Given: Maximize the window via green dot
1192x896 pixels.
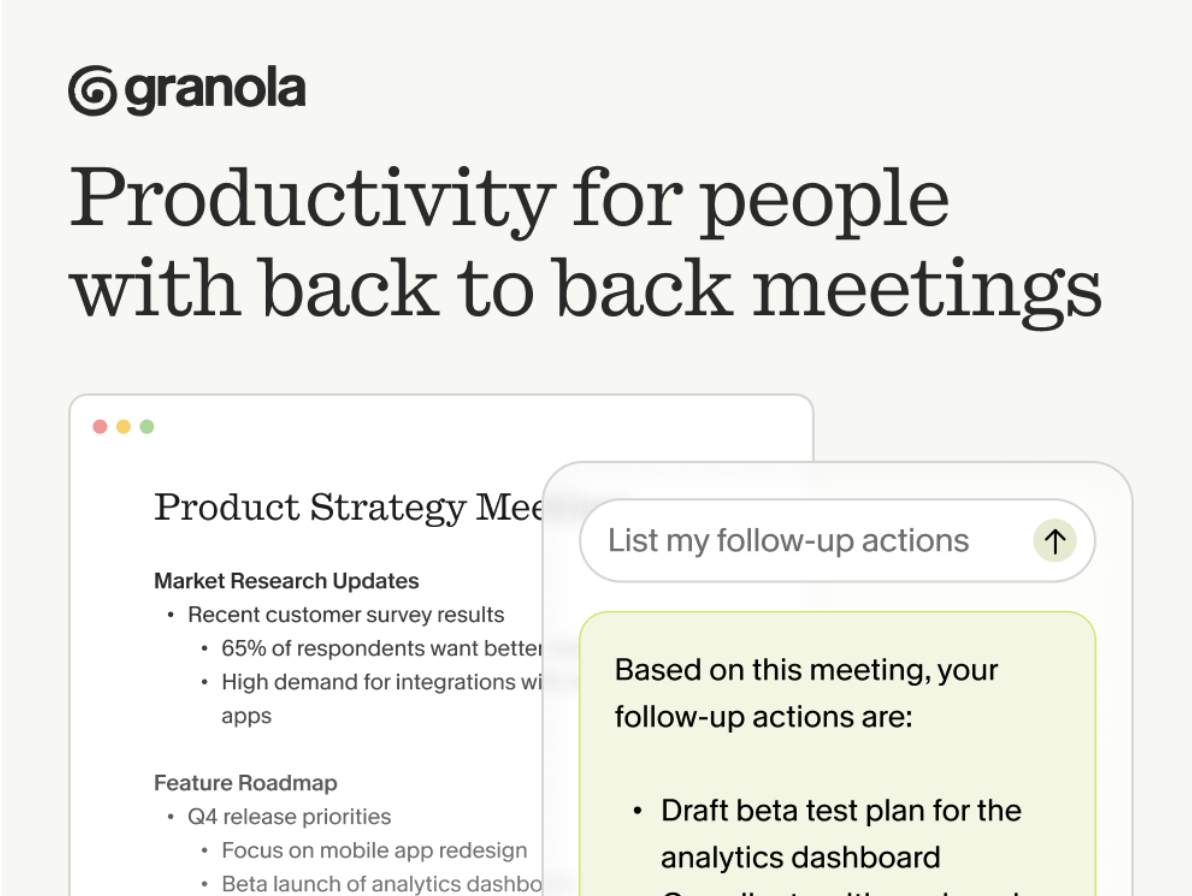Looking at the screenshot, I should [147, 426].
